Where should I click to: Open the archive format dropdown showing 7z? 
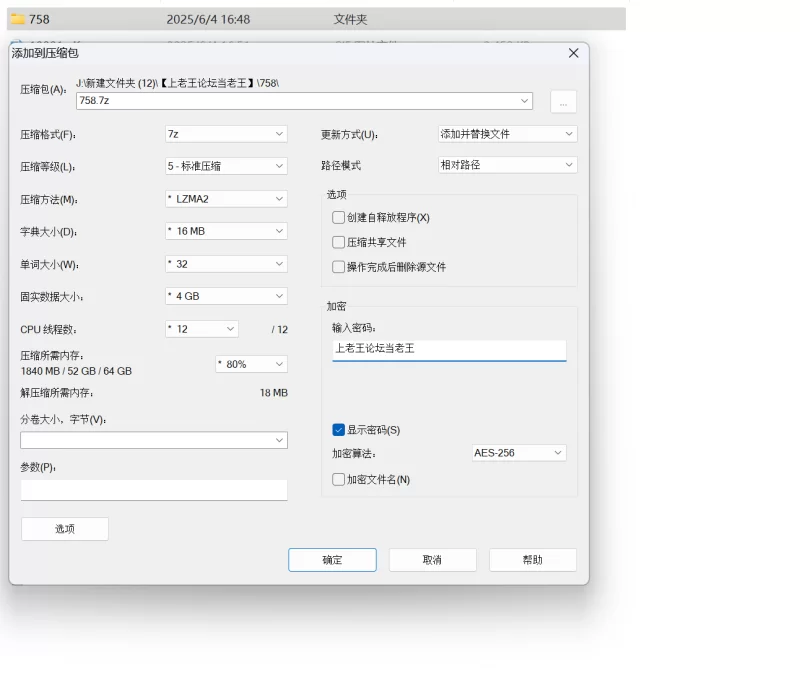point(226,134)
